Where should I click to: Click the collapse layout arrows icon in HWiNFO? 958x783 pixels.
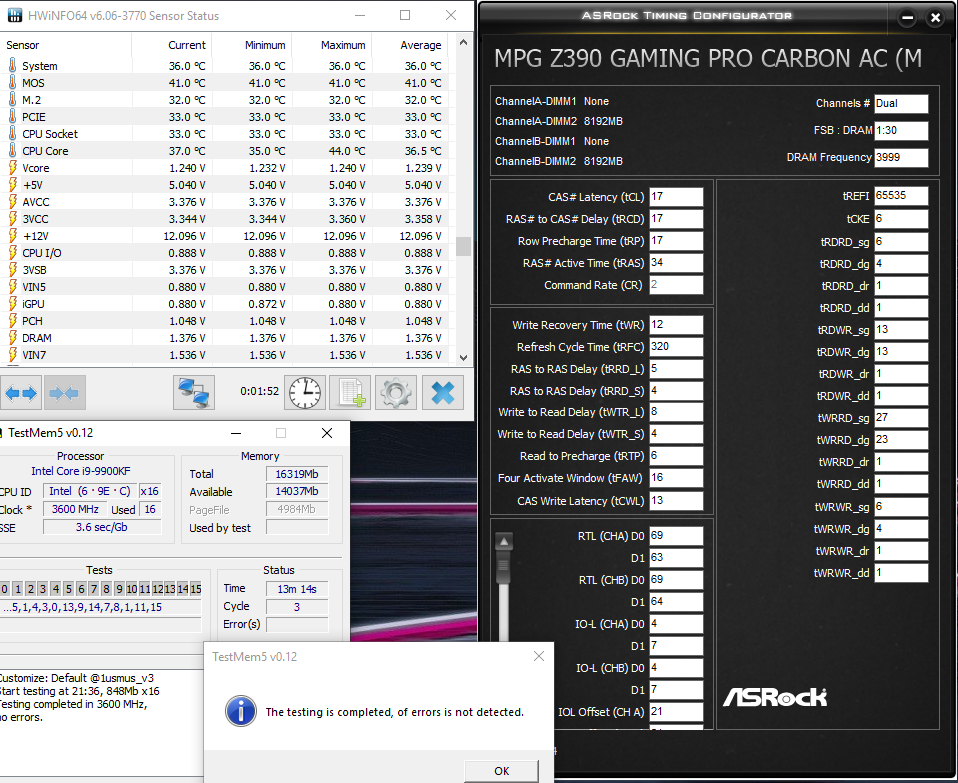(x=65, y=393)
